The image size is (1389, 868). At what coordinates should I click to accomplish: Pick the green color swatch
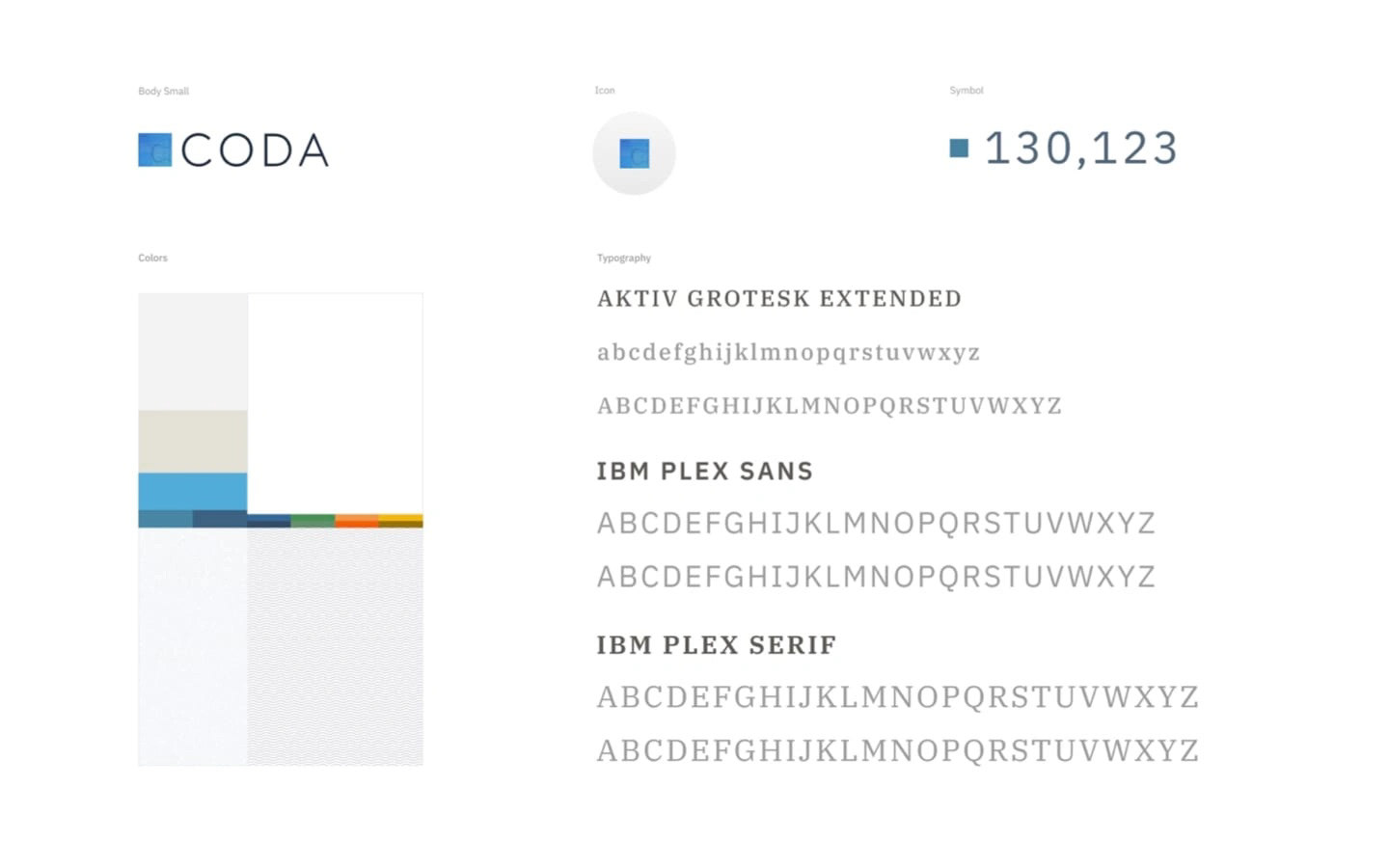(313, 521)
